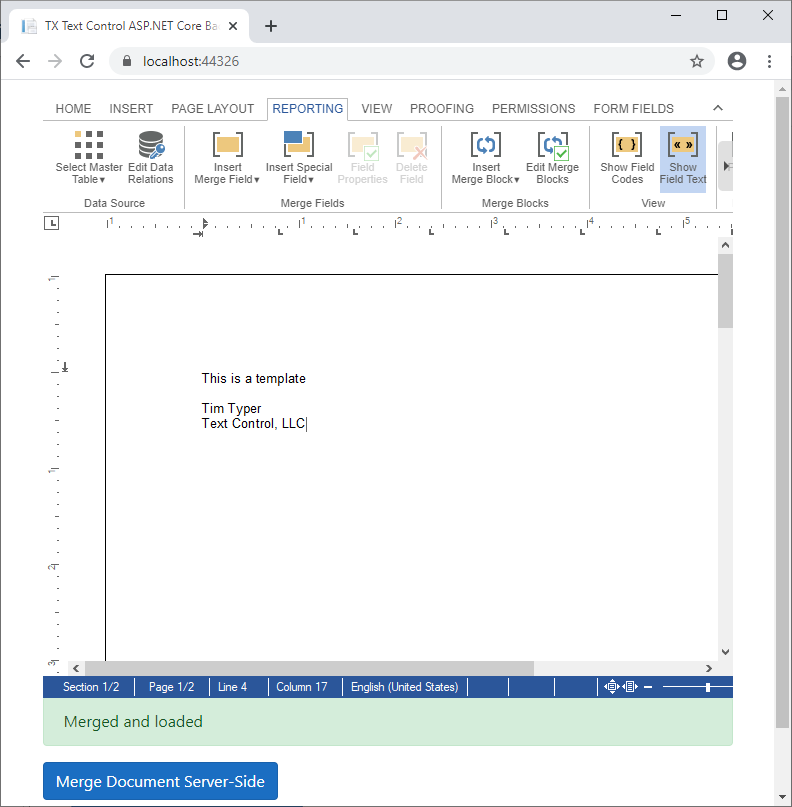792x807 pixels.
Task: Switch to the HOME tab
Action: pos(73,109)
